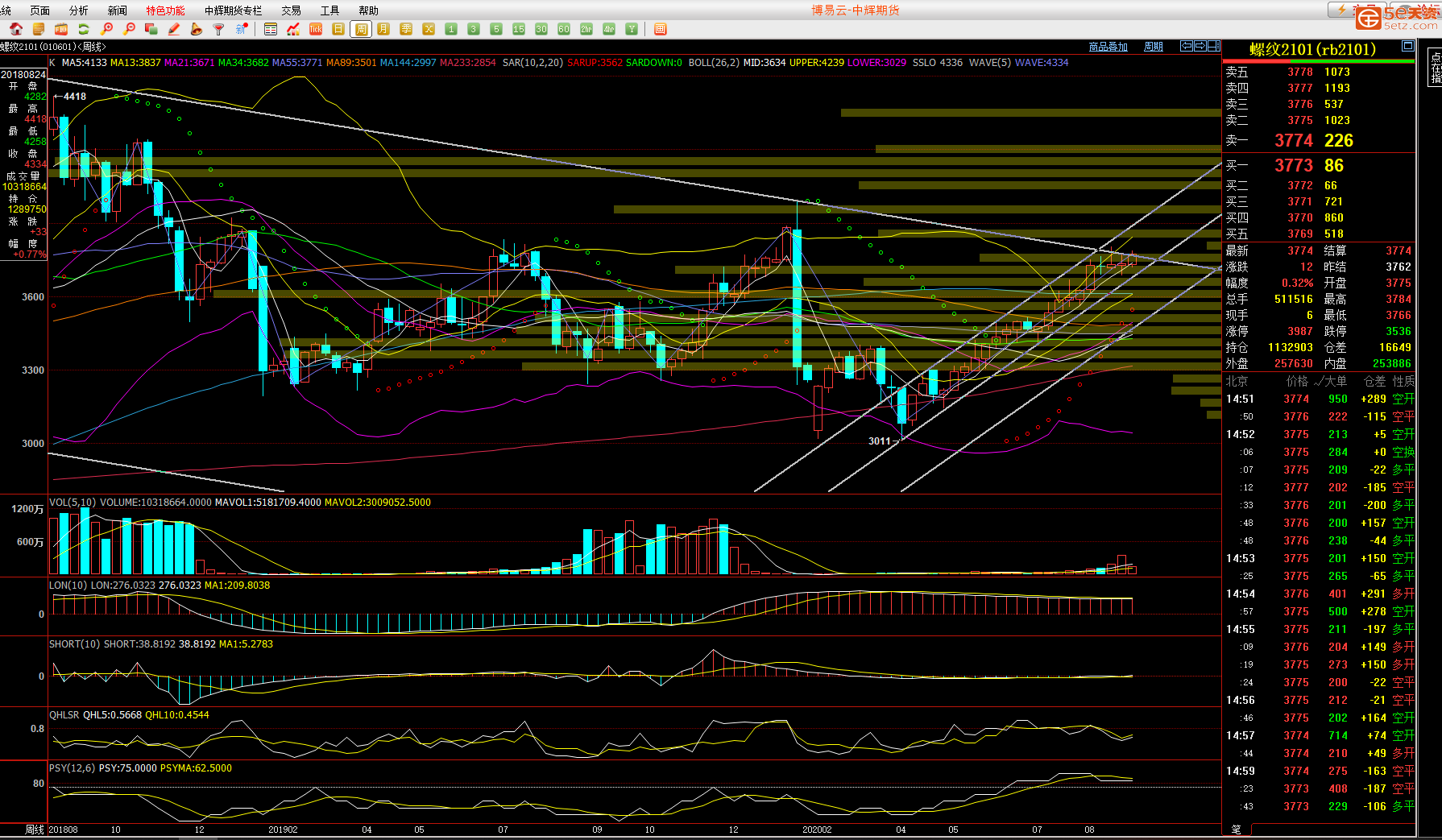Open the overlapping windows icon

coord(151,29)
